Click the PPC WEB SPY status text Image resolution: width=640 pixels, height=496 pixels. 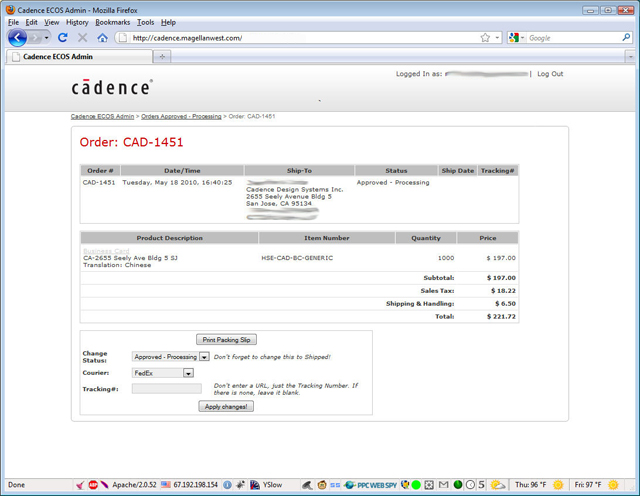pyautogui.click(x=377, y=485)
